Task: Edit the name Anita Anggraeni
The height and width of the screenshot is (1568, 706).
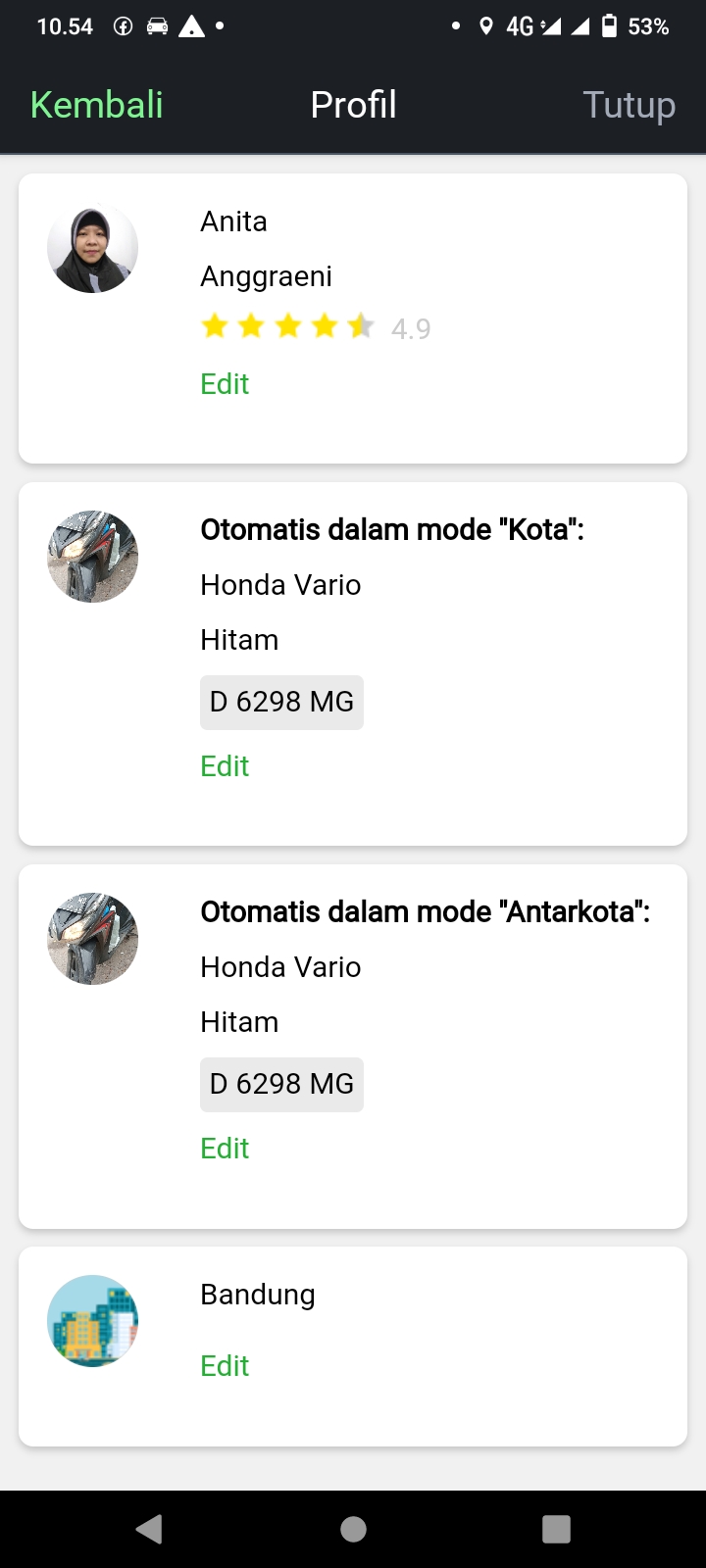Action: [225, 383]
